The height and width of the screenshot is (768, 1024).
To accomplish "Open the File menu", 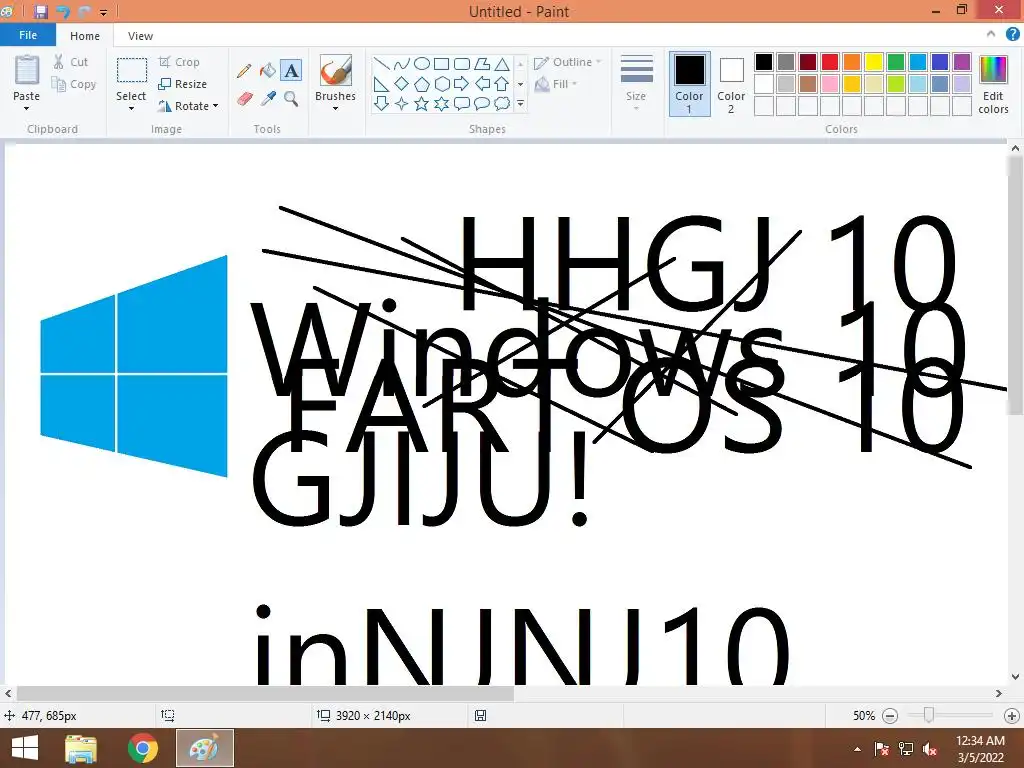I will [28, 35].
